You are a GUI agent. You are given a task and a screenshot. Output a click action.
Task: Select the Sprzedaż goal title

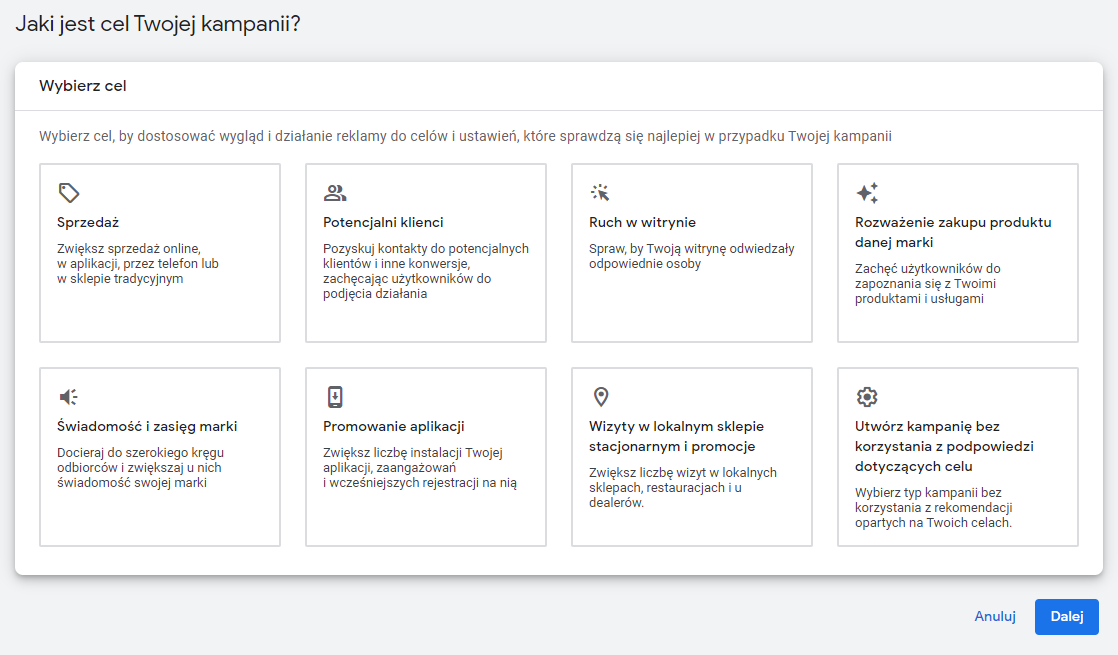88,222
